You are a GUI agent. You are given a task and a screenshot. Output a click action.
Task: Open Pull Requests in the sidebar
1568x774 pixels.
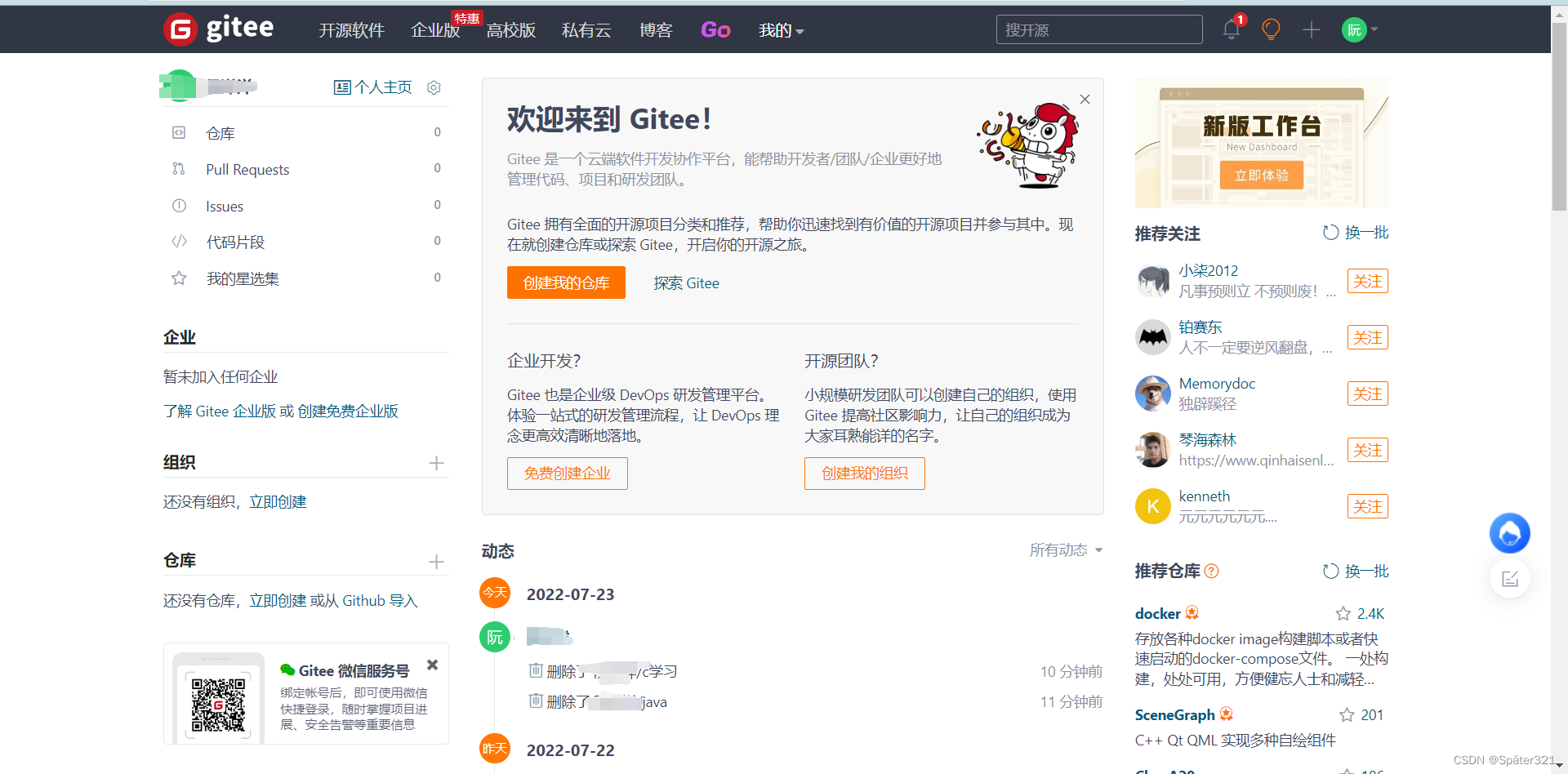(247, 169)
